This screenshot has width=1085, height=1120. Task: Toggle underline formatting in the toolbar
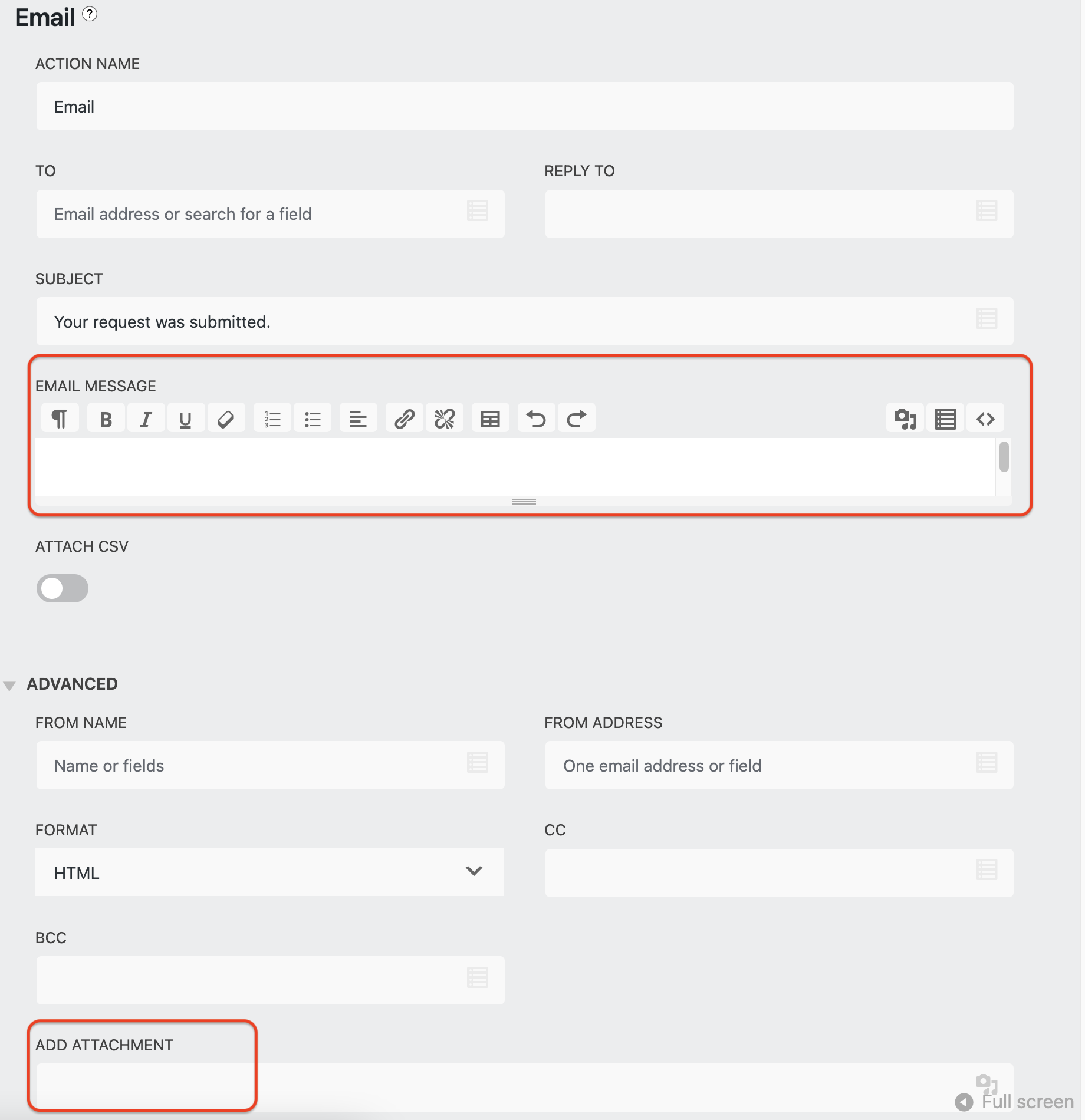(x=186, y=417)
